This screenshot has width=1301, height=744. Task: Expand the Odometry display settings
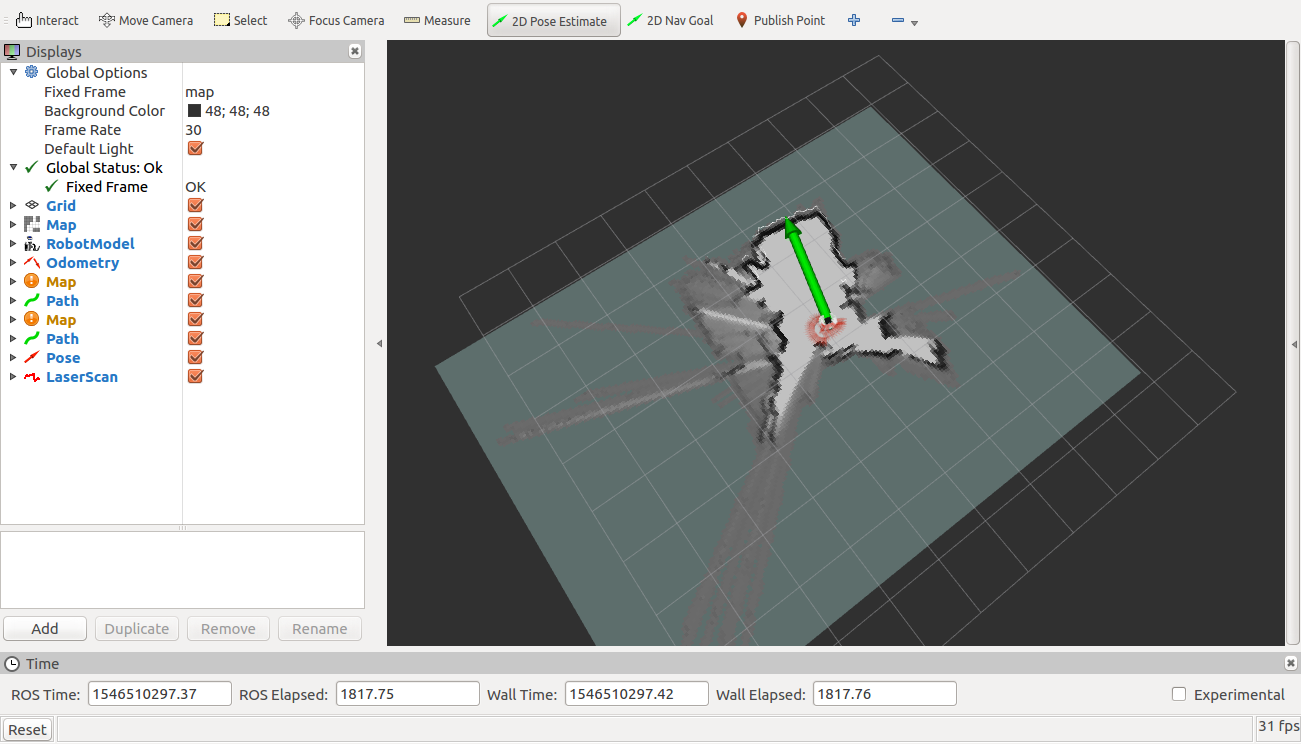(x=13, y=263)
